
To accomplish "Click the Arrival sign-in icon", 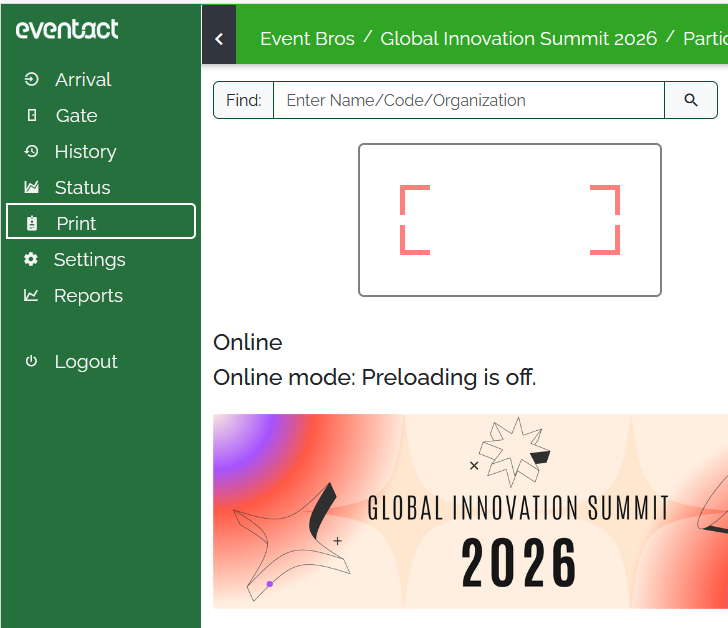I will coord(31,79).
